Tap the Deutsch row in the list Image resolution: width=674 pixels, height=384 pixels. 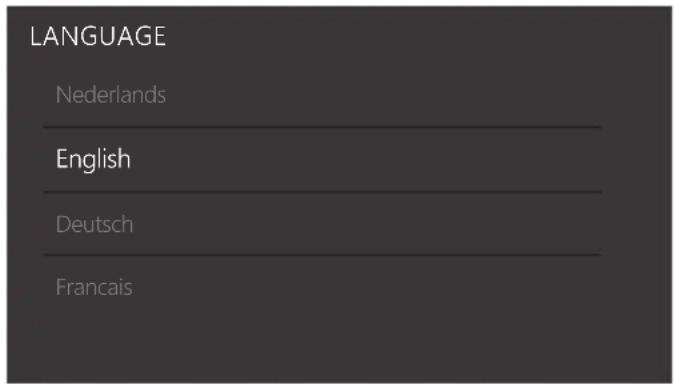322,224
